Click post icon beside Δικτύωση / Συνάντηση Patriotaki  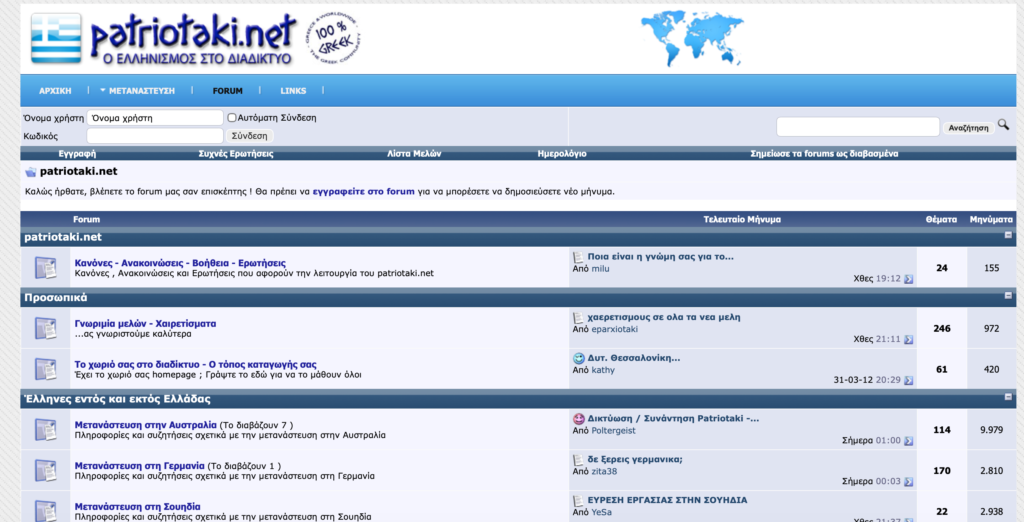pos(579,418)
